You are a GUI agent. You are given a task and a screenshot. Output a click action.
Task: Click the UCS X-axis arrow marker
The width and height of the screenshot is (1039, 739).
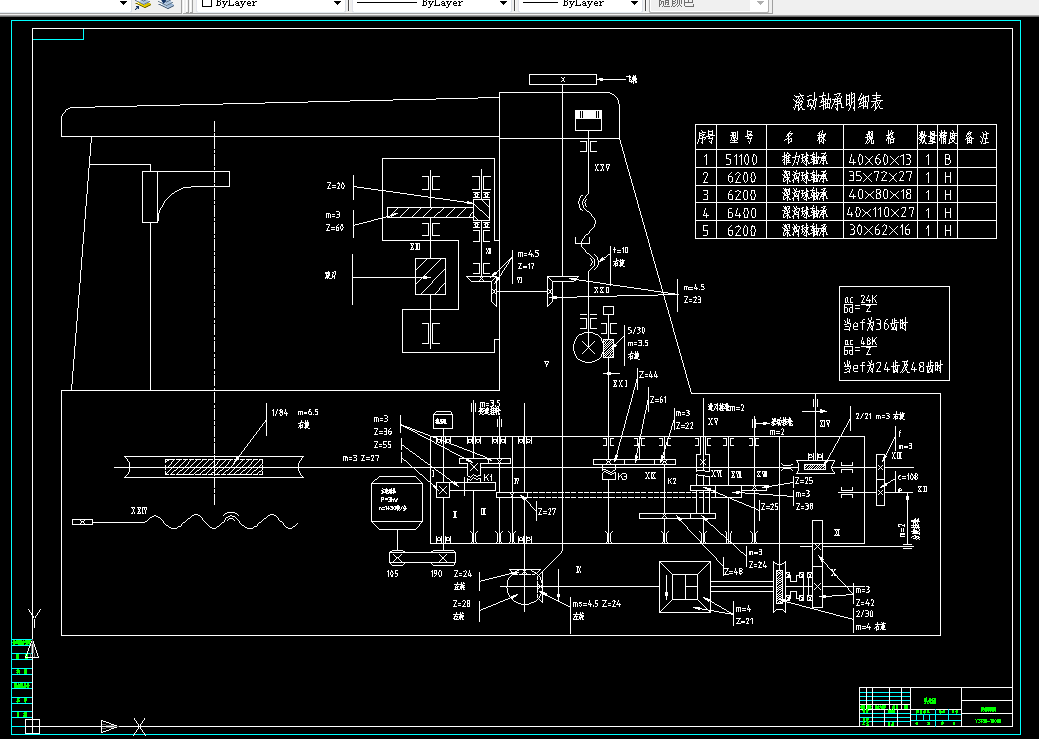pos(109,726)
